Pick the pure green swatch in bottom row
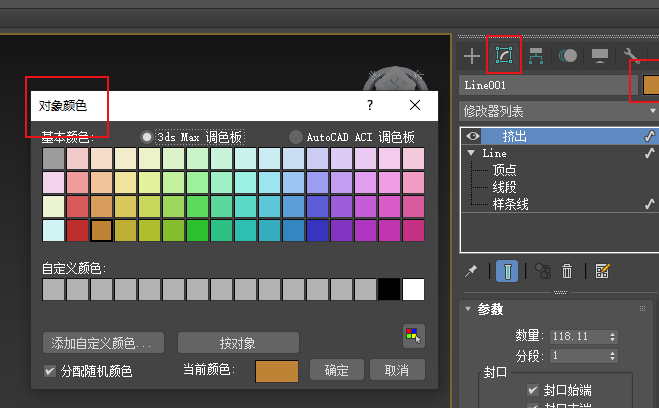The height and width of the screenshot is (408, 659). point(198,230)
